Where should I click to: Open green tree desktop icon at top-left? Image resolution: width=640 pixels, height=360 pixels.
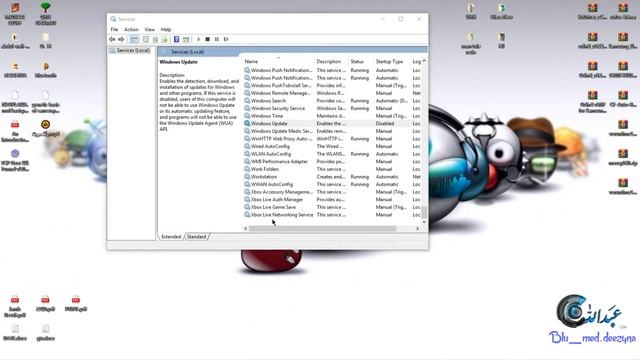coord(46,7)
